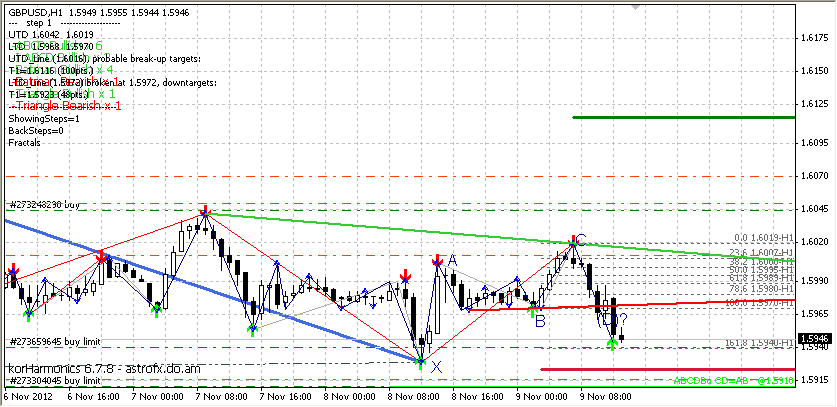Select the green up arrow near point B
Screen dimensions: 837x407
click(x=532, y=308)
